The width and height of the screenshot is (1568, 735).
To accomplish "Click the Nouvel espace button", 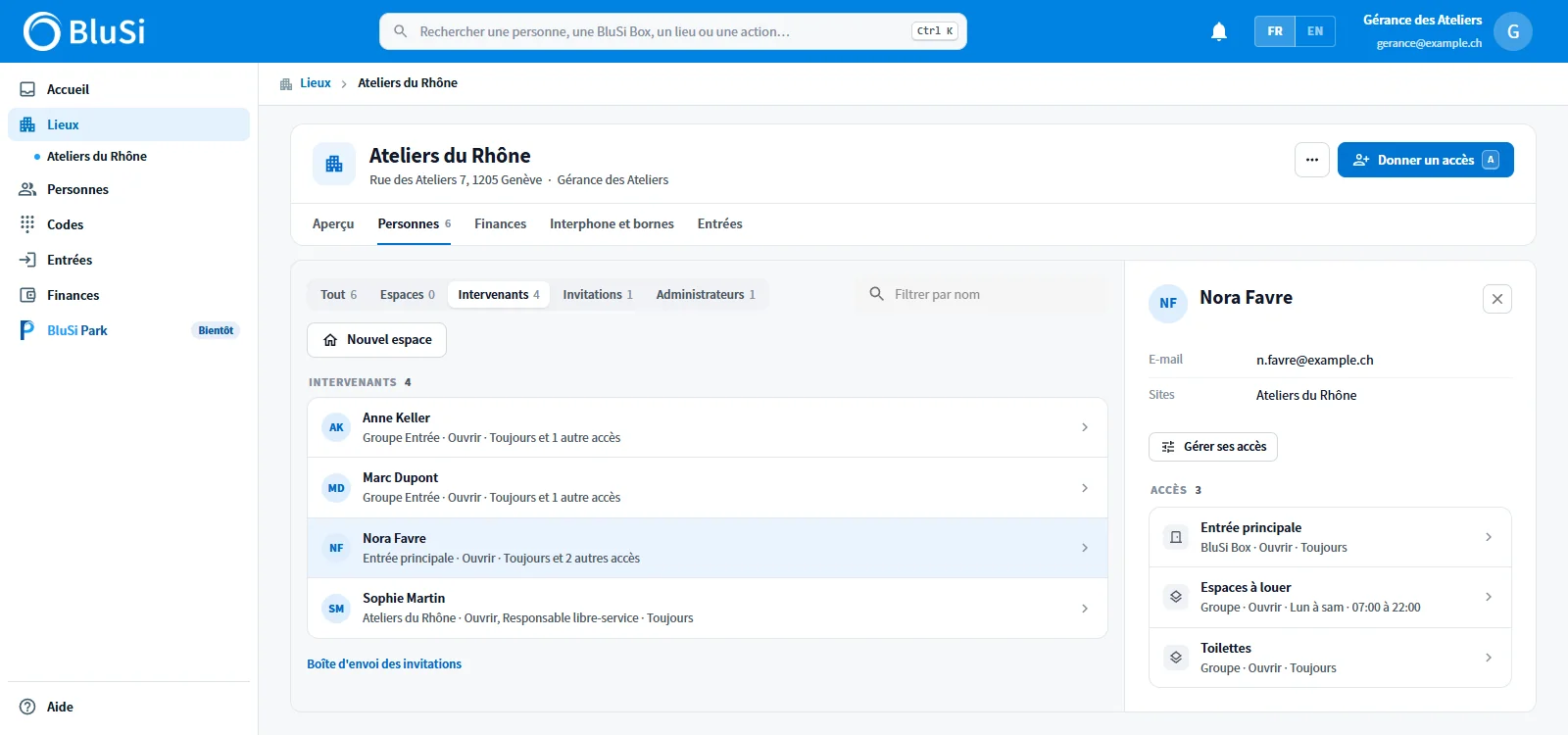I will coord(377,340).
